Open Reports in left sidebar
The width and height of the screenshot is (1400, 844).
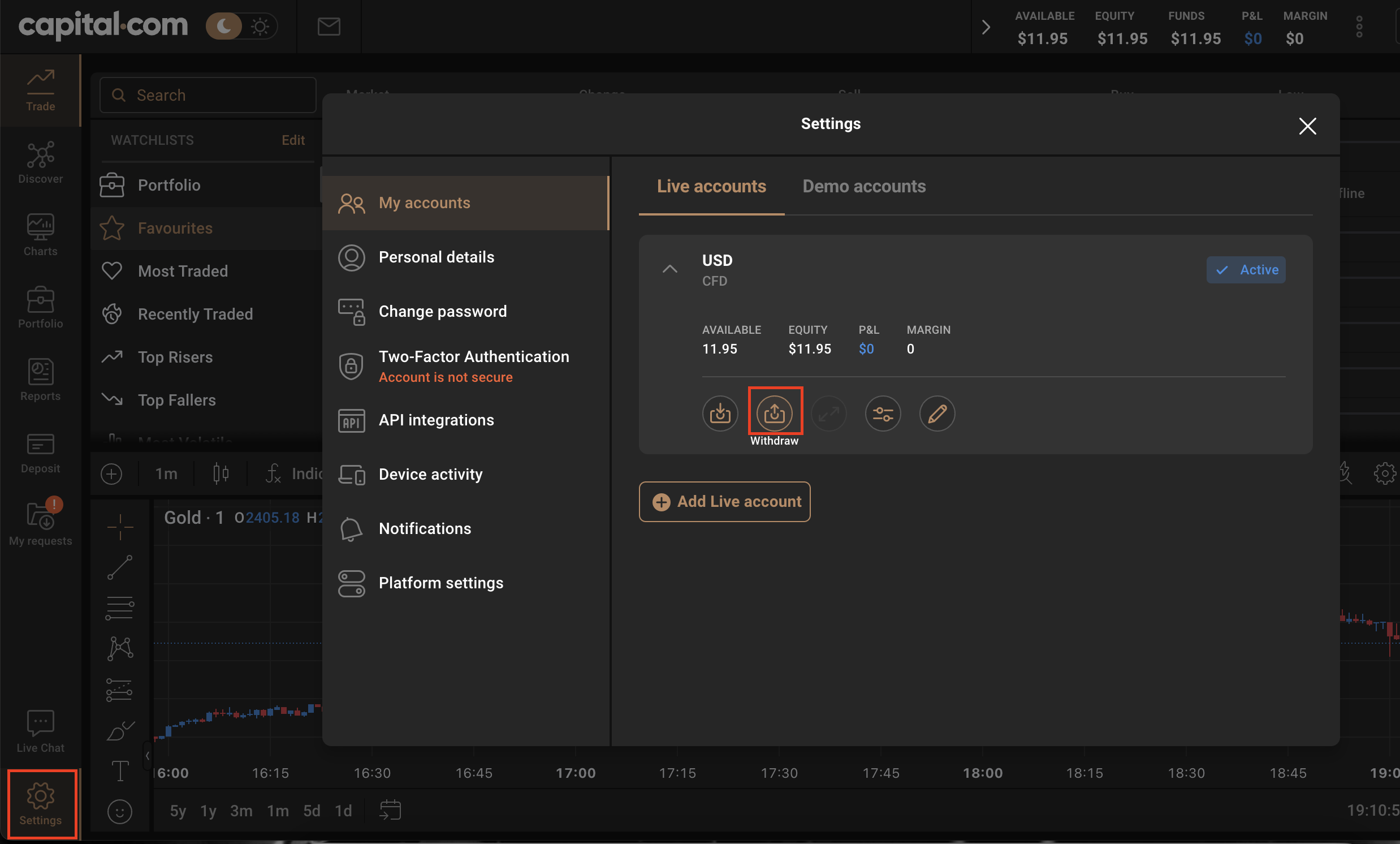coord(40,379)
